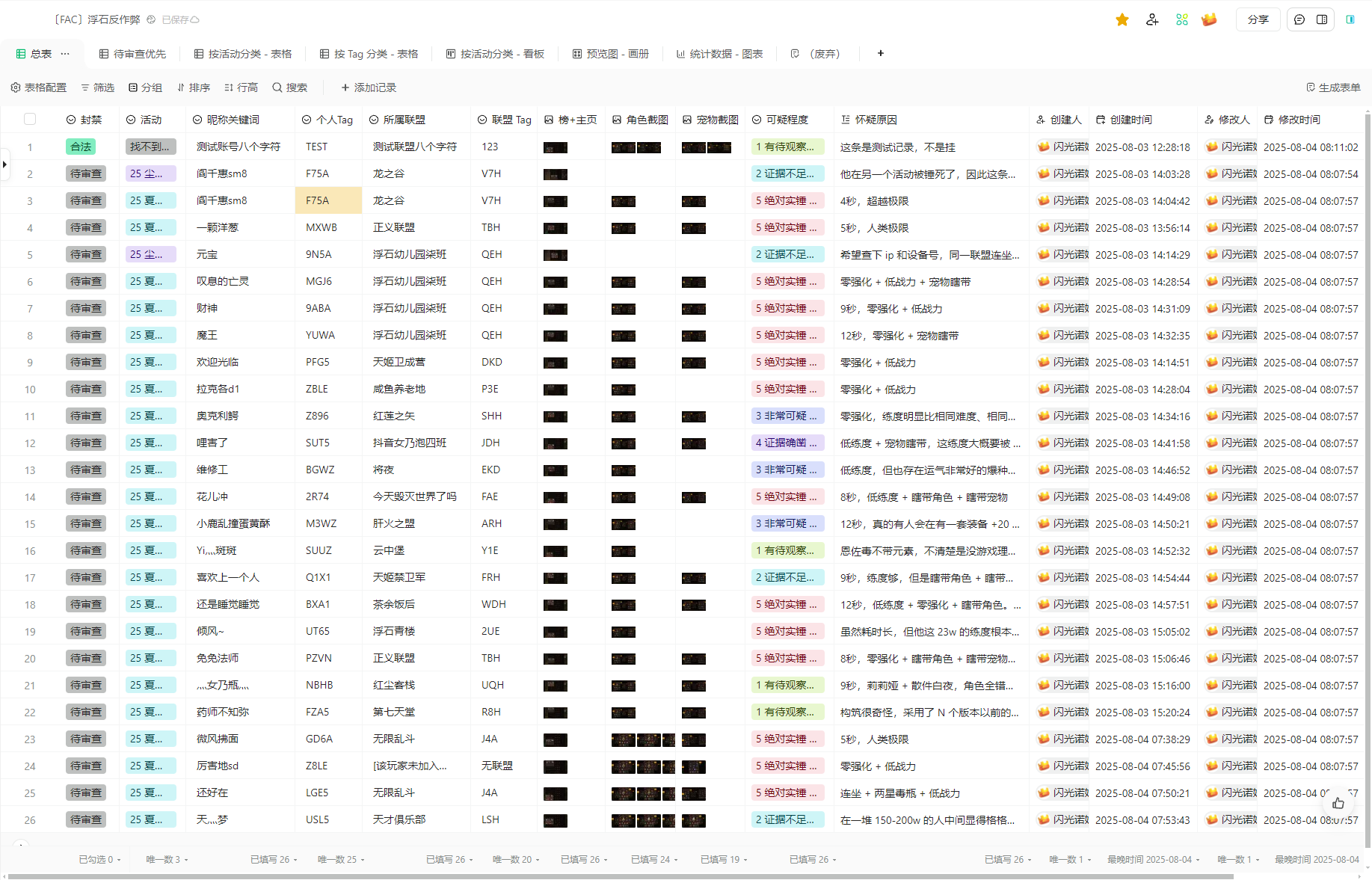The width and height of the screenshot is (1372, 880).
Task: Expand the collapsed left sidebar arrow
Action: coord(4,164)
